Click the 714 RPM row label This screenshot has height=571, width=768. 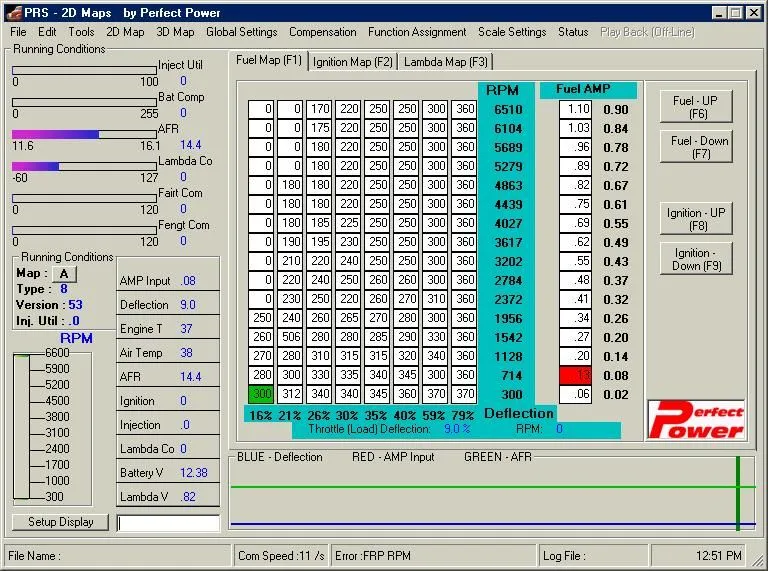511,376
